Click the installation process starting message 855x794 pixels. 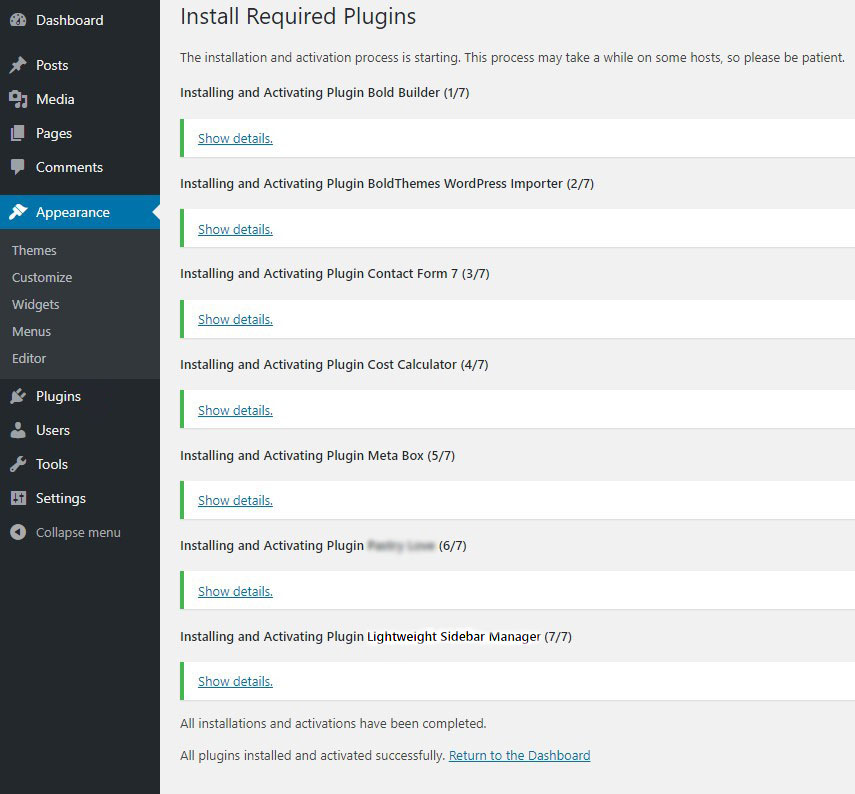pos(512,58)
